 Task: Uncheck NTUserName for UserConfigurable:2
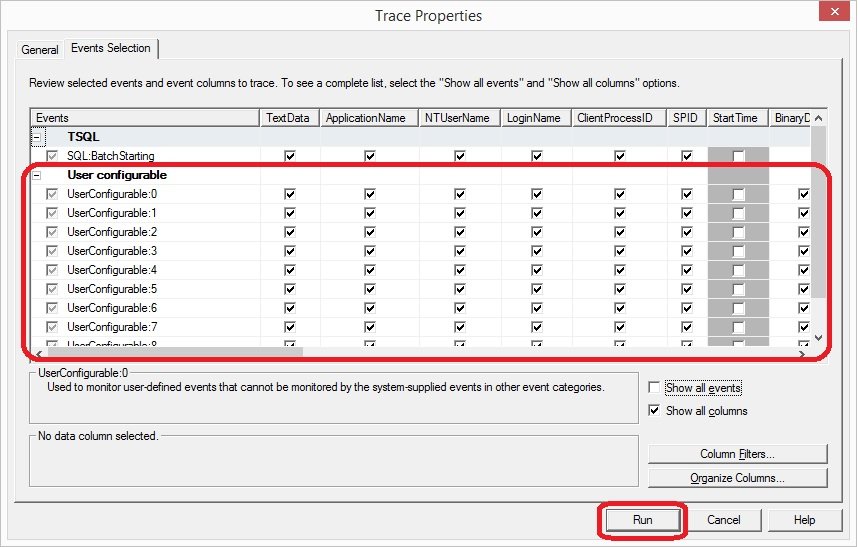[x=460, y=232]
